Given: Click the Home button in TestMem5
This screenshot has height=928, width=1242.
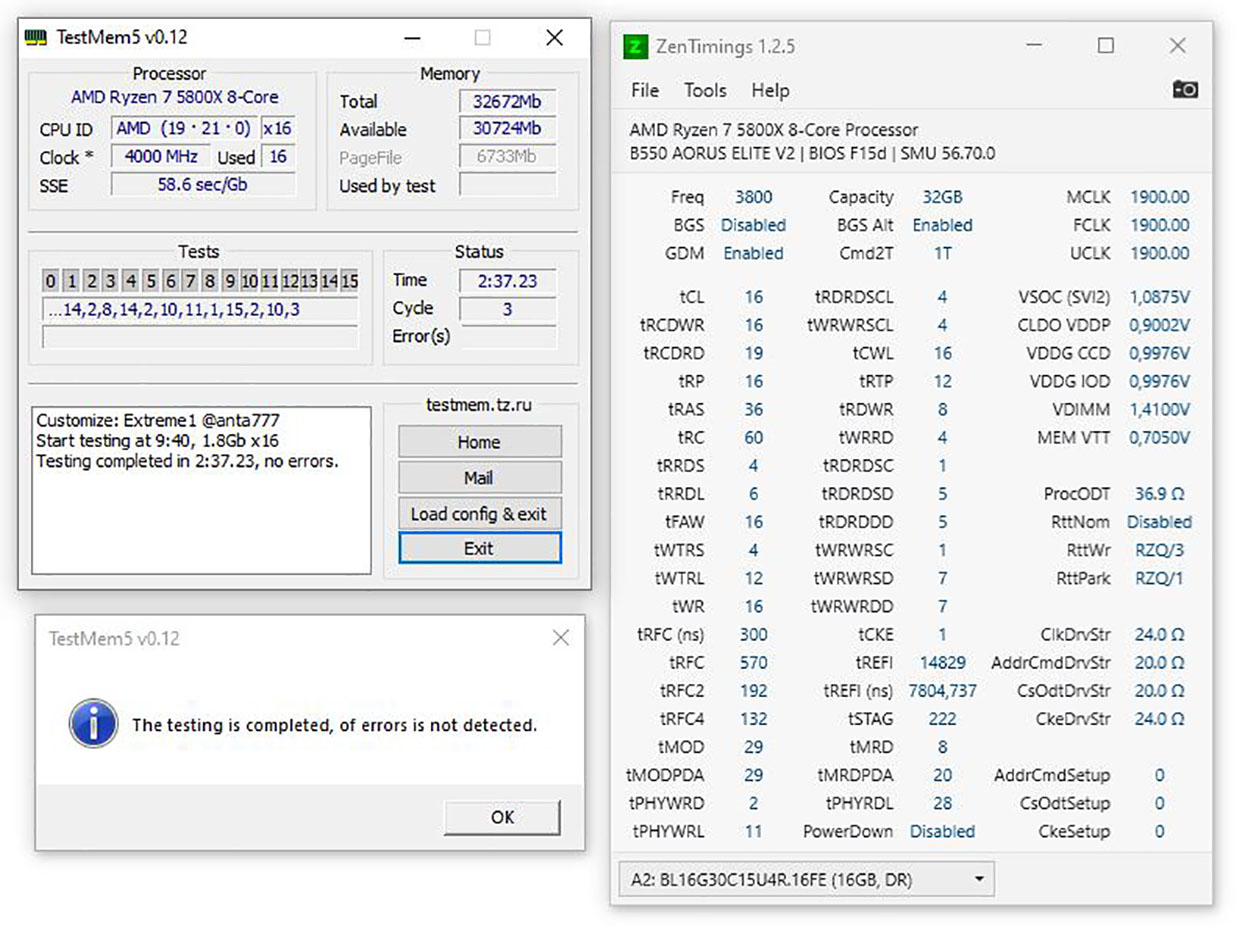Looking at the screenshot, I should click(479, 442).
